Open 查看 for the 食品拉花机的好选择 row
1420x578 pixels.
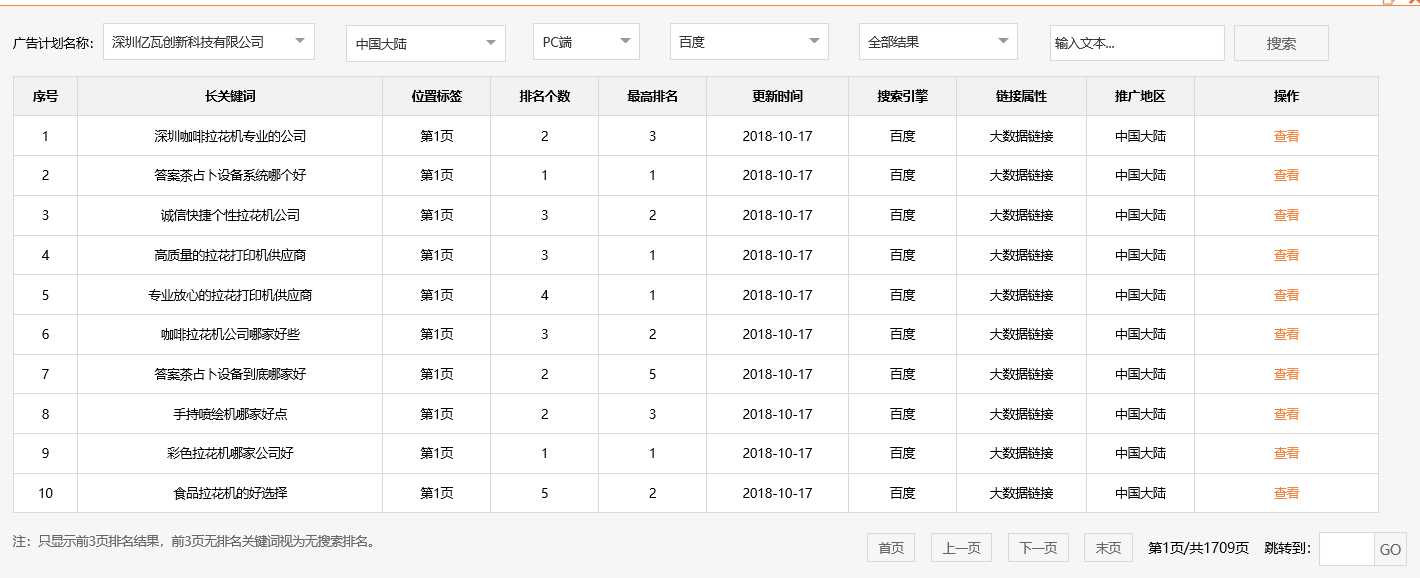(1286, 493)
